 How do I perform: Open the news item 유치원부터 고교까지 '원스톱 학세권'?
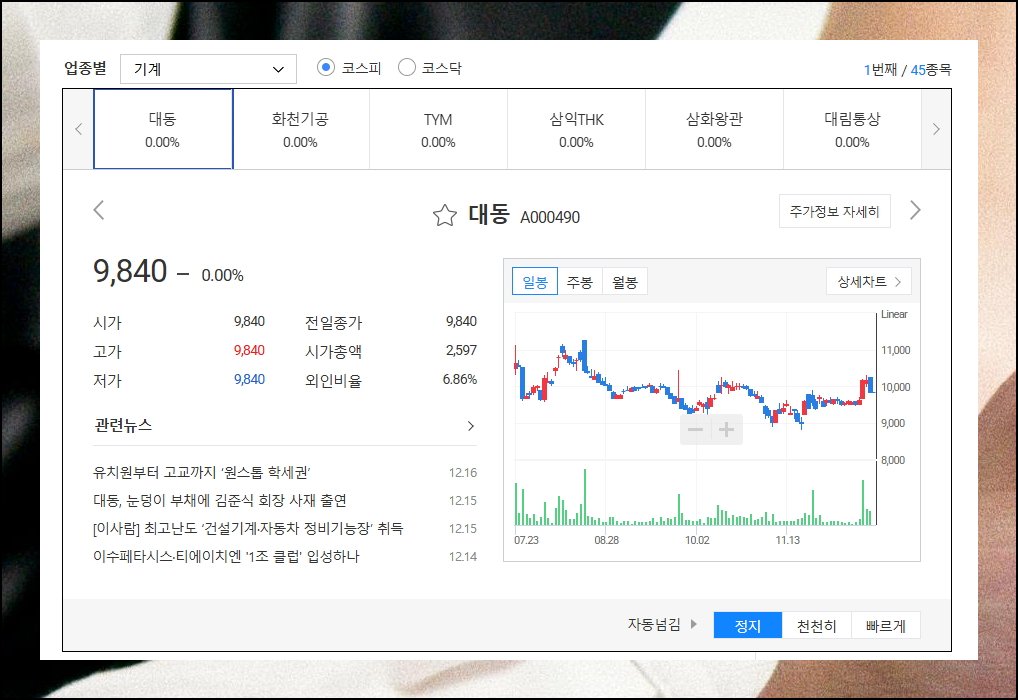(202, 472)
